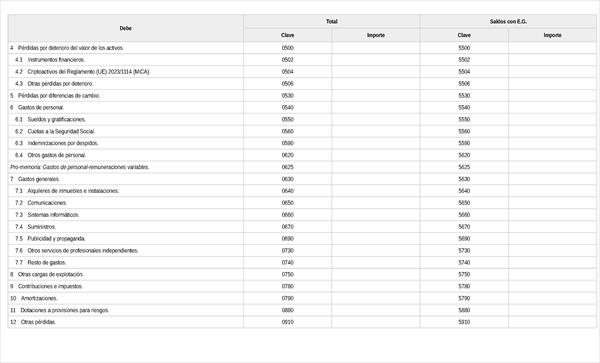Click the Importe cell next to clave 5560
The width and height of the screenshot is (600, 363).
coord(552,131)
